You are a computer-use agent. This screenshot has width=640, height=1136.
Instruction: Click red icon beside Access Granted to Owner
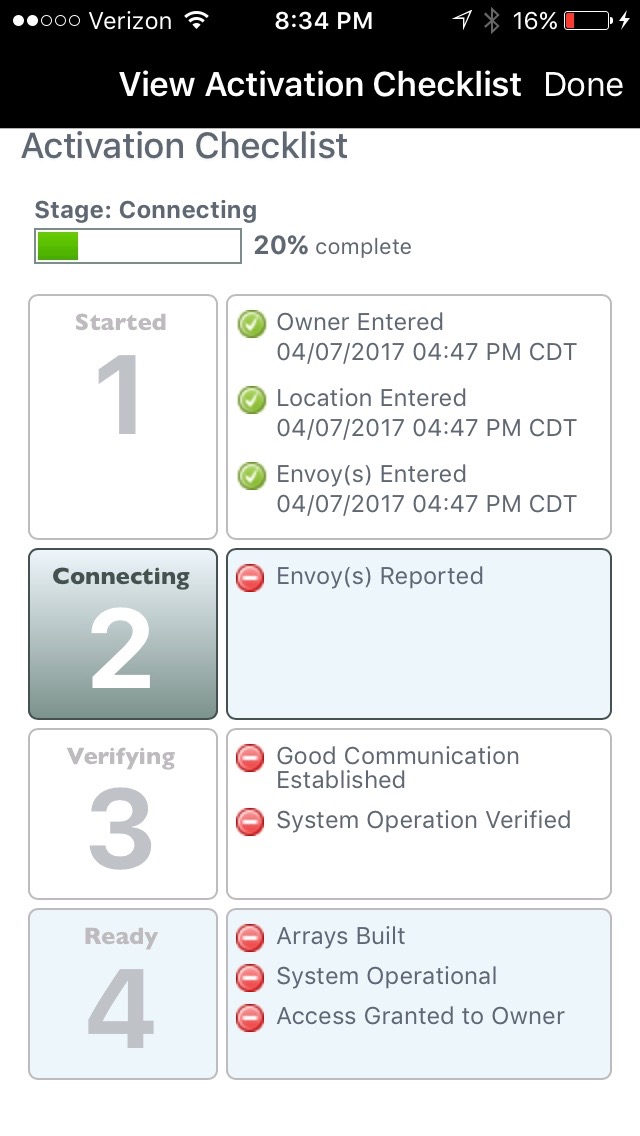[250, 1018]
